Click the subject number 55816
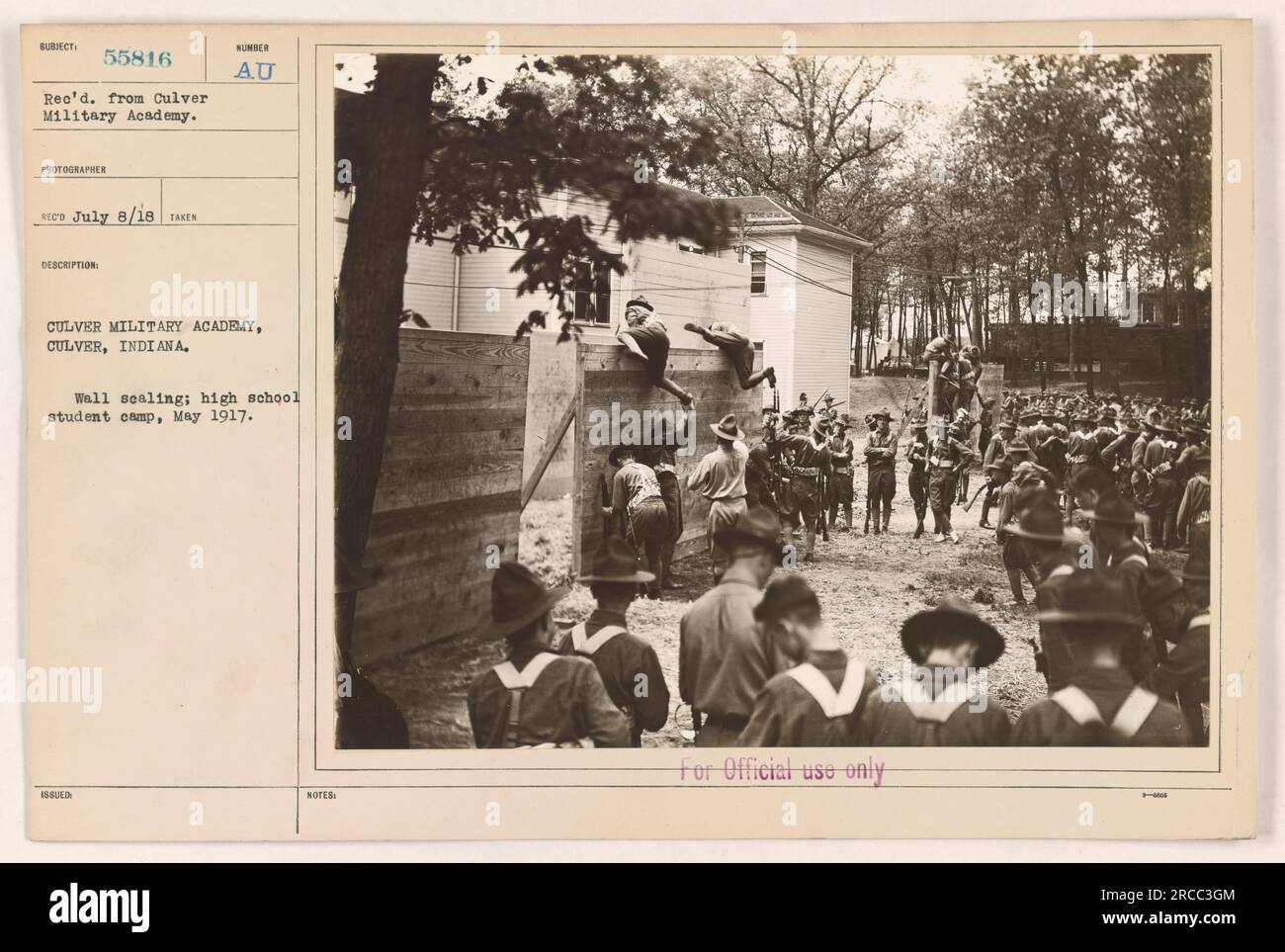 137,58
